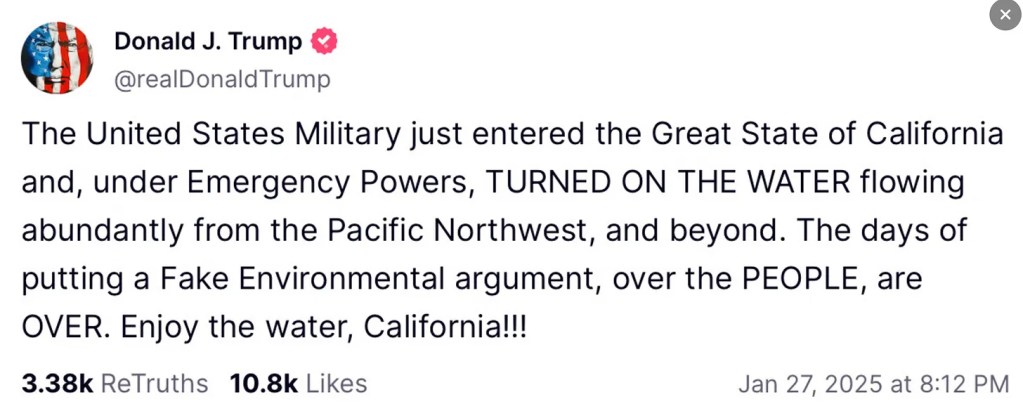View the 10.8k Likes list
Image resolution: width=1023 pixels, height=418 pixels.
tap(298, 383)
